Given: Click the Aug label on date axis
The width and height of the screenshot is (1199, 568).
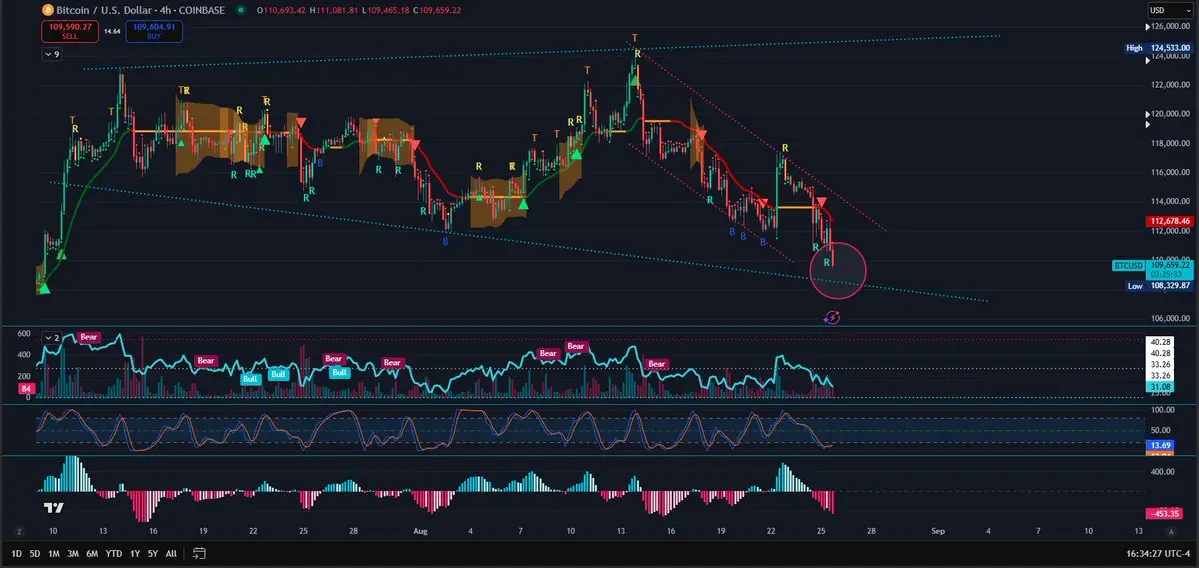Looking at the screenshot, I should (420, 531).
